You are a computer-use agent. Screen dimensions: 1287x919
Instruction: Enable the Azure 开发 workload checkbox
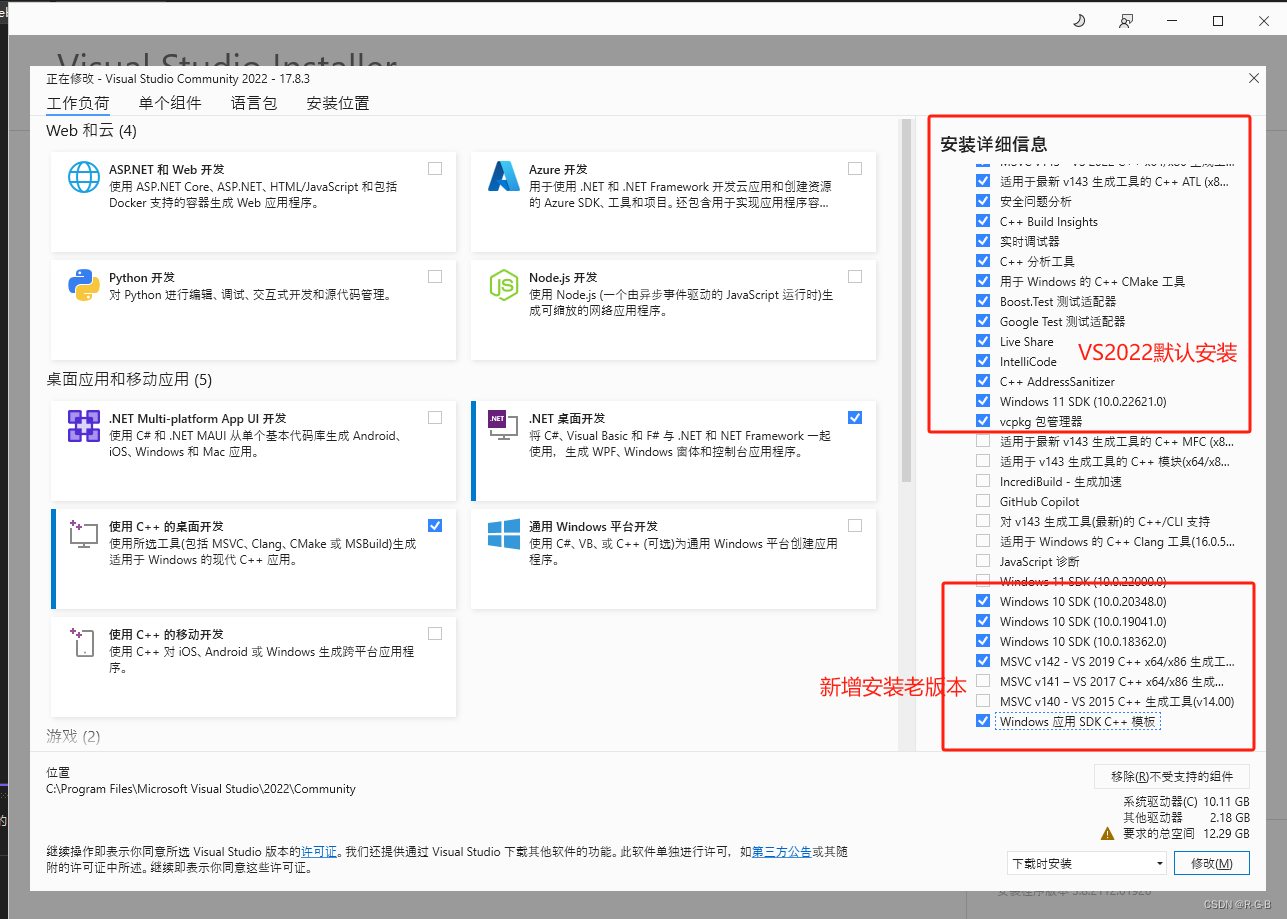pyautogui.click(x=855, y=168)
